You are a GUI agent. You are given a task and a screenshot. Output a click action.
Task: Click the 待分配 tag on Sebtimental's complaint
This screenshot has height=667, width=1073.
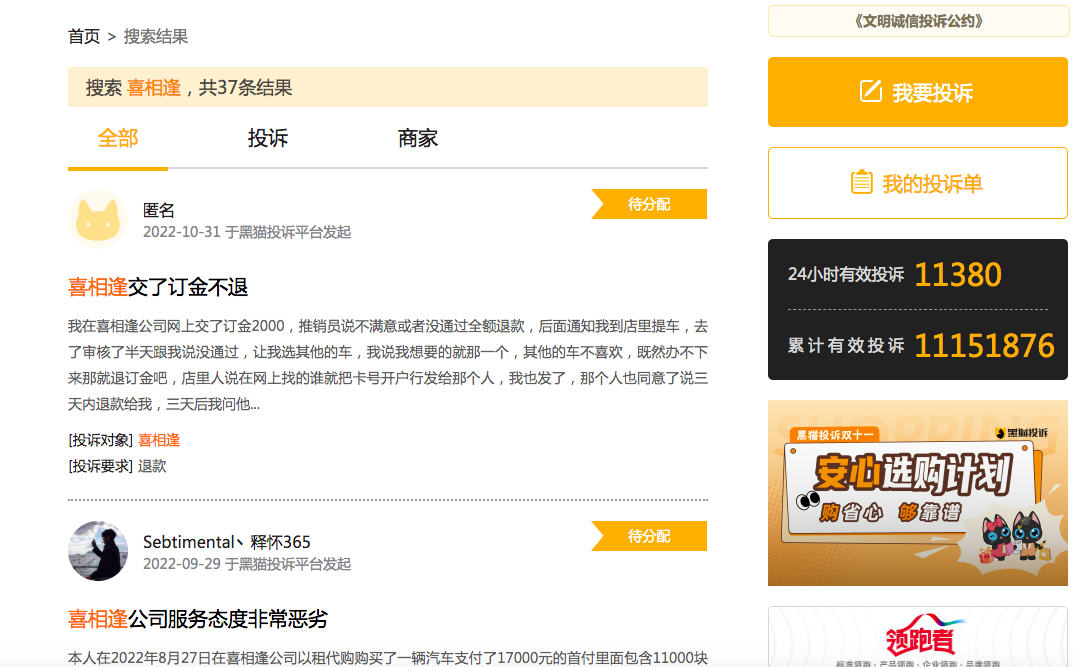(649, 536)
